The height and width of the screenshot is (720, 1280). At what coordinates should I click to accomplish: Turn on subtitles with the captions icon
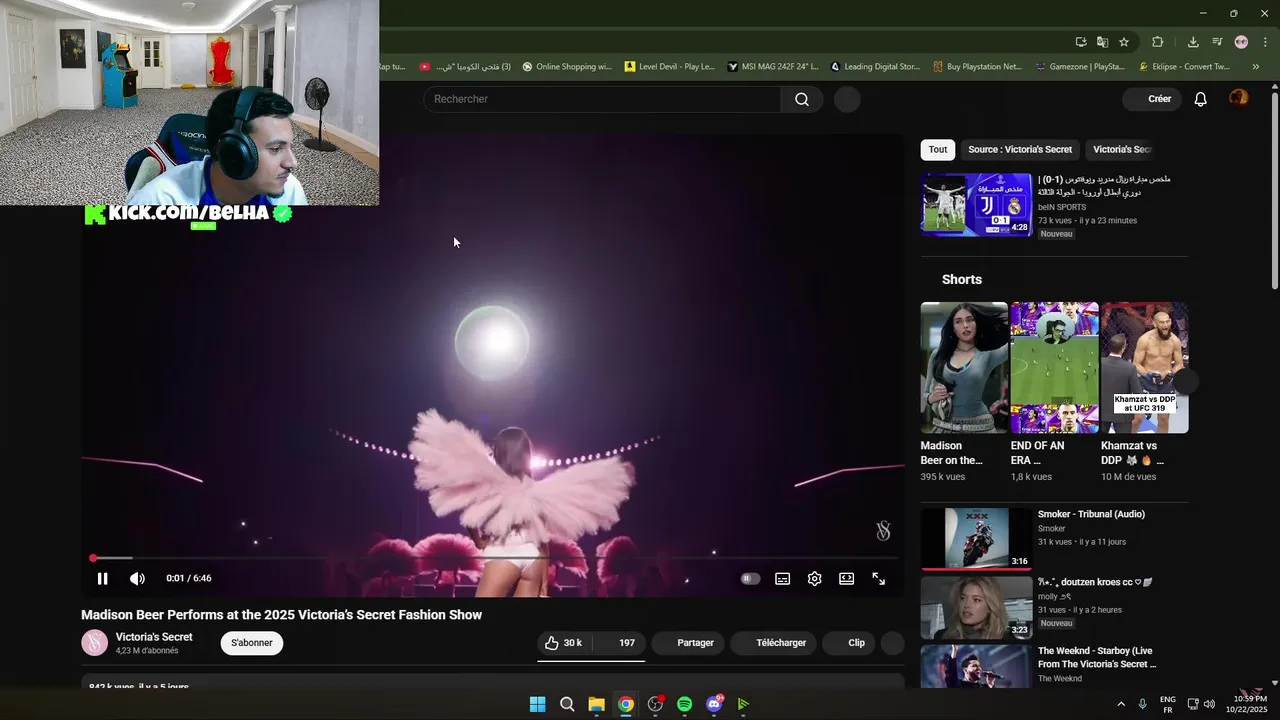pyautogui.click(x=782, y=578)
